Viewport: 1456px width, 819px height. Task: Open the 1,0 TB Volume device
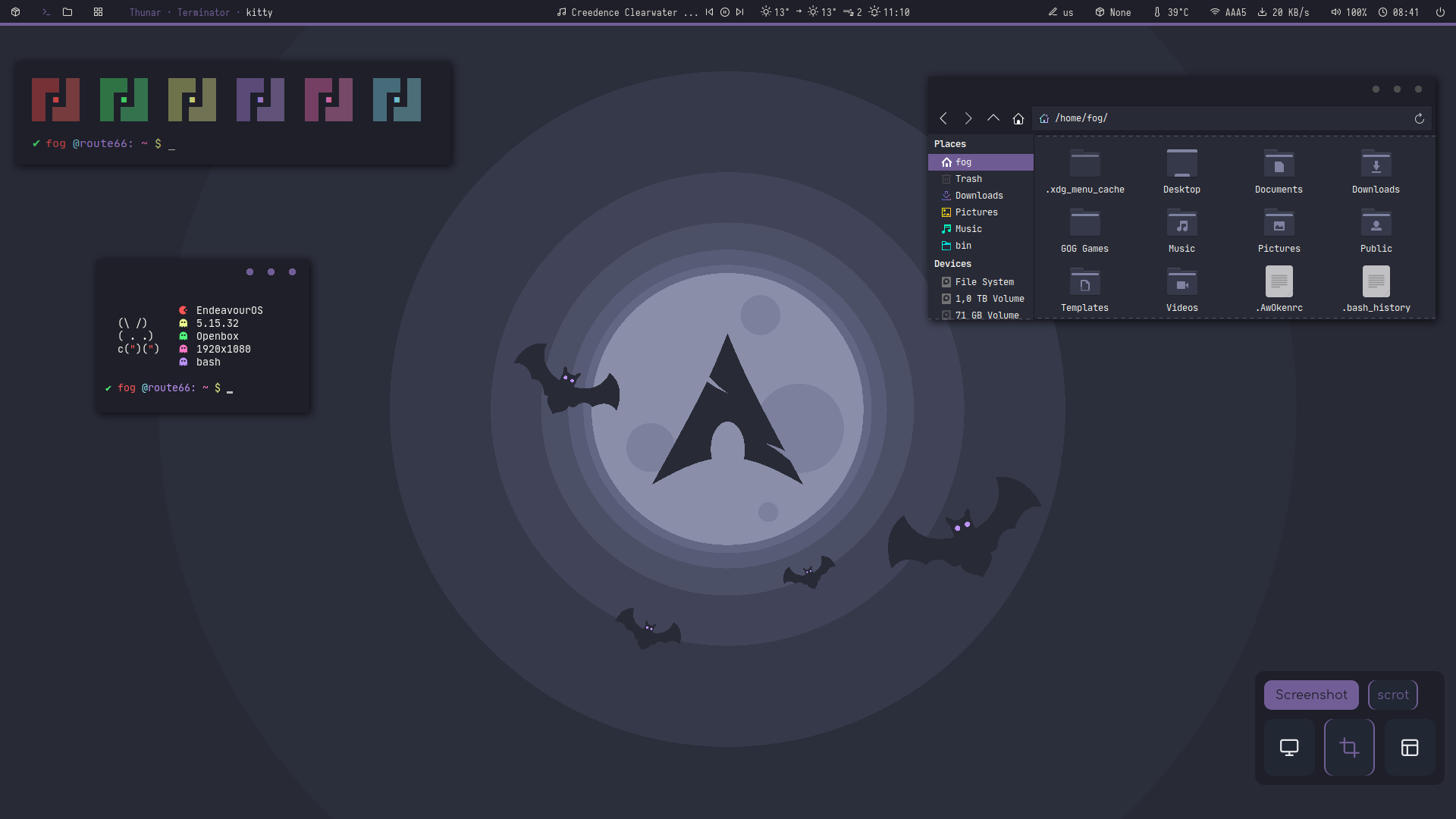(x=981, y=299)
